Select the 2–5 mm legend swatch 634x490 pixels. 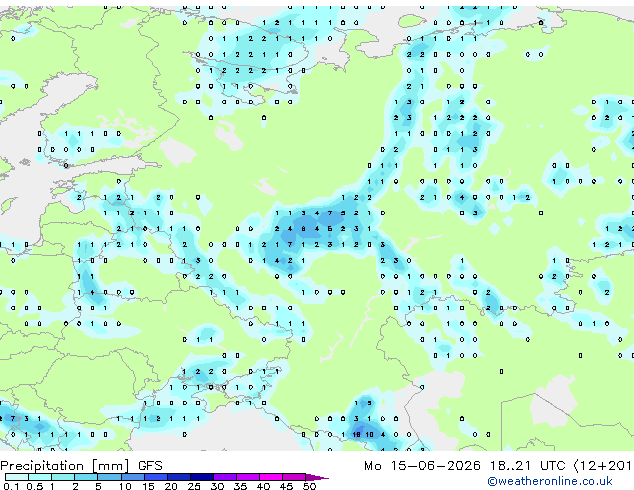(86, 477)
